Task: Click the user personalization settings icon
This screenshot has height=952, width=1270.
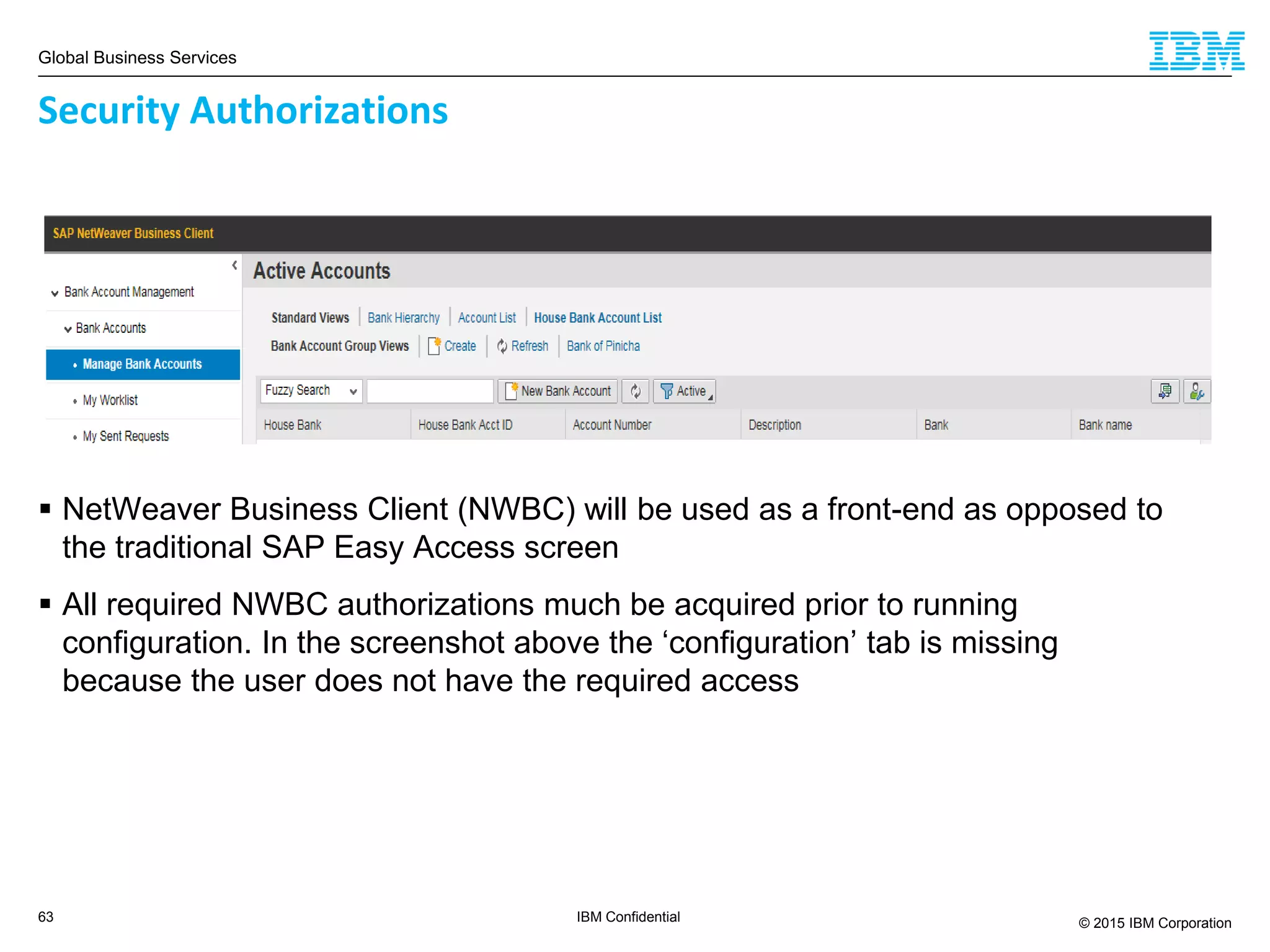Action: coord(1197,391)
